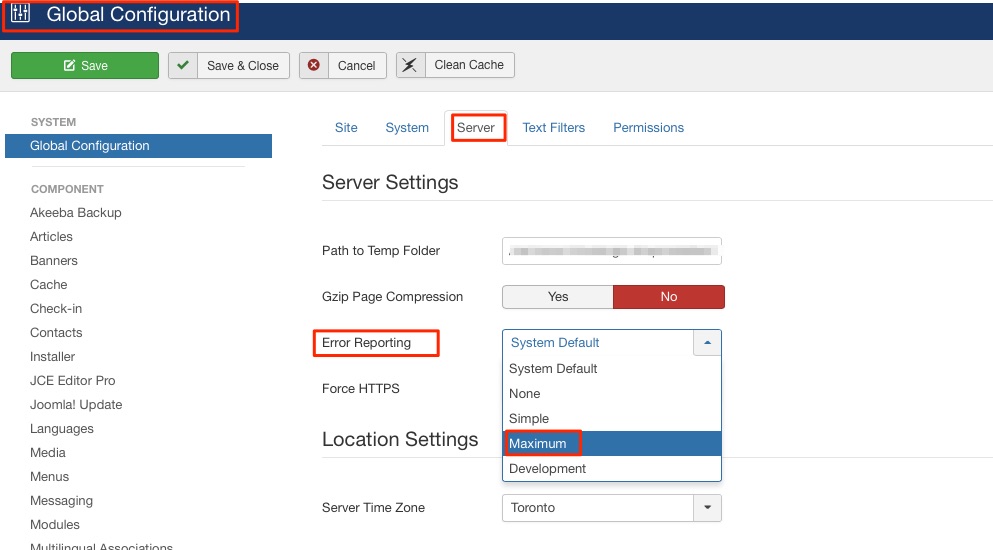This screenshot has width=993, height=550.
Task: Click the green checkmark icon beside Save & Close
Action: pyautogui.click(x=183, y=65)
